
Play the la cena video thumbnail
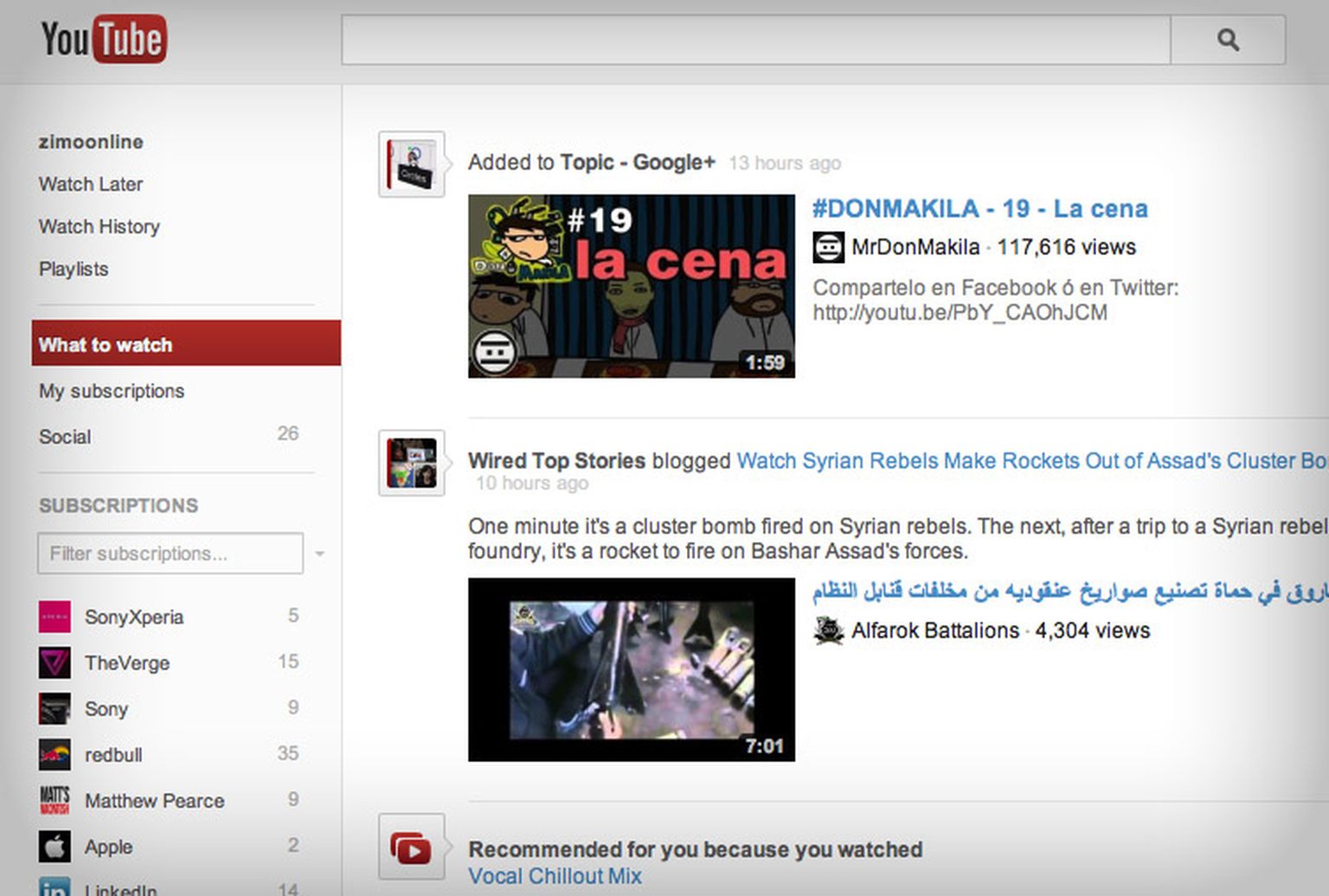tap(632, 286)
